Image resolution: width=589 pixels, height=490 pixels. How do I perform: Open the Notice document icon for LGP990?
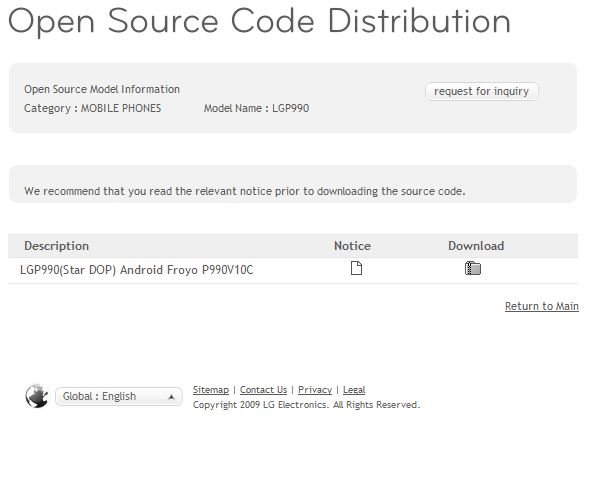[356, 268]
